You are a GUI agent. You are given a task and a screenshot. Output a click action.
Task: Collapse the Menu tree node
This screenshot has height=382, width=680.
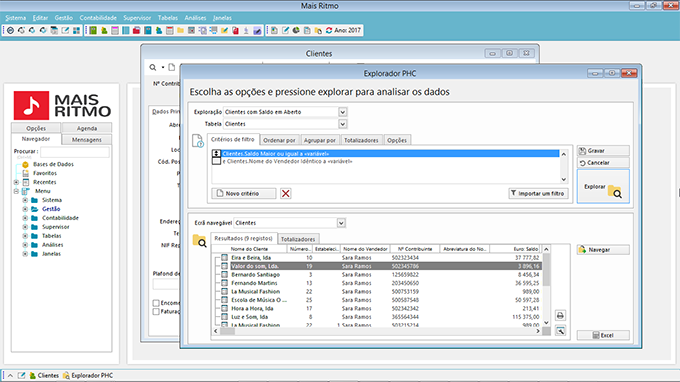16,191
